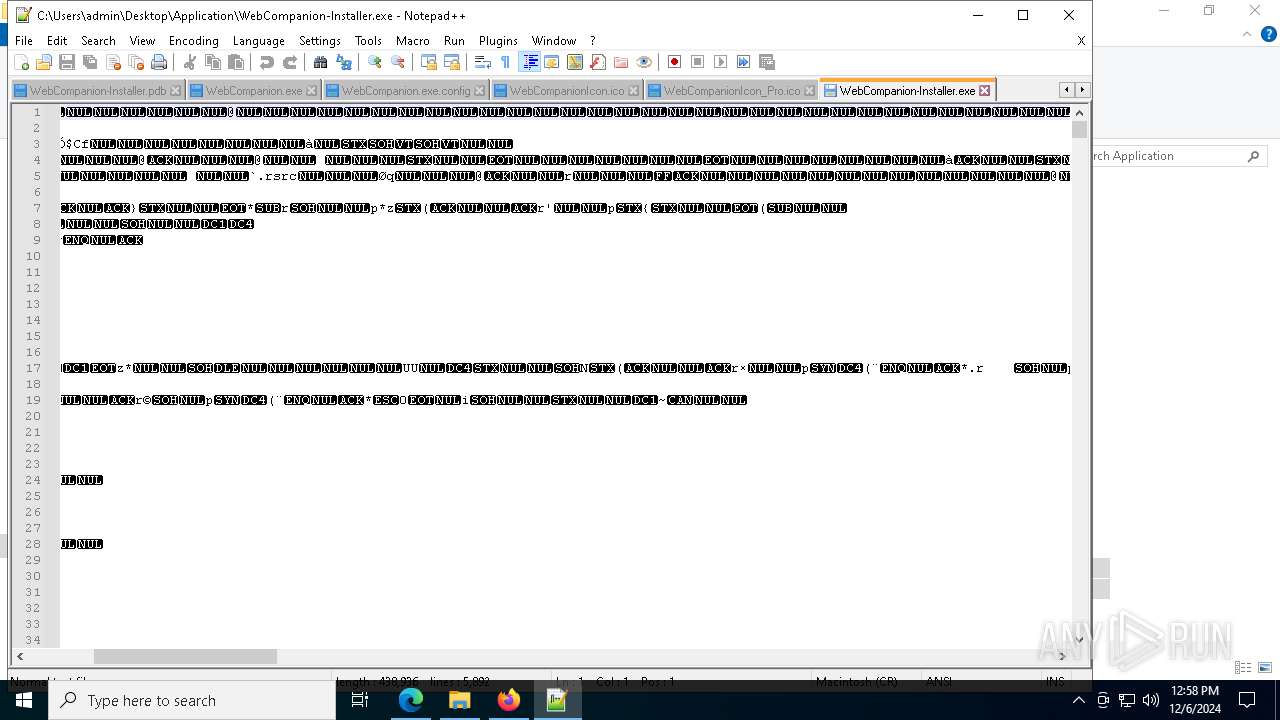The image size is (1280, 720).
Task: Print the current document
Action: (159, 62)
